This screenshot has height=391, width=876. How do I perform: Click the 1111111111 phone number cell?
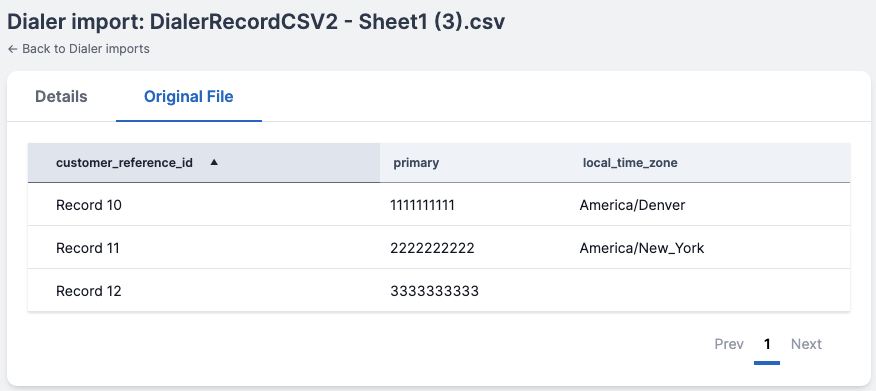[x=422, y=205]
